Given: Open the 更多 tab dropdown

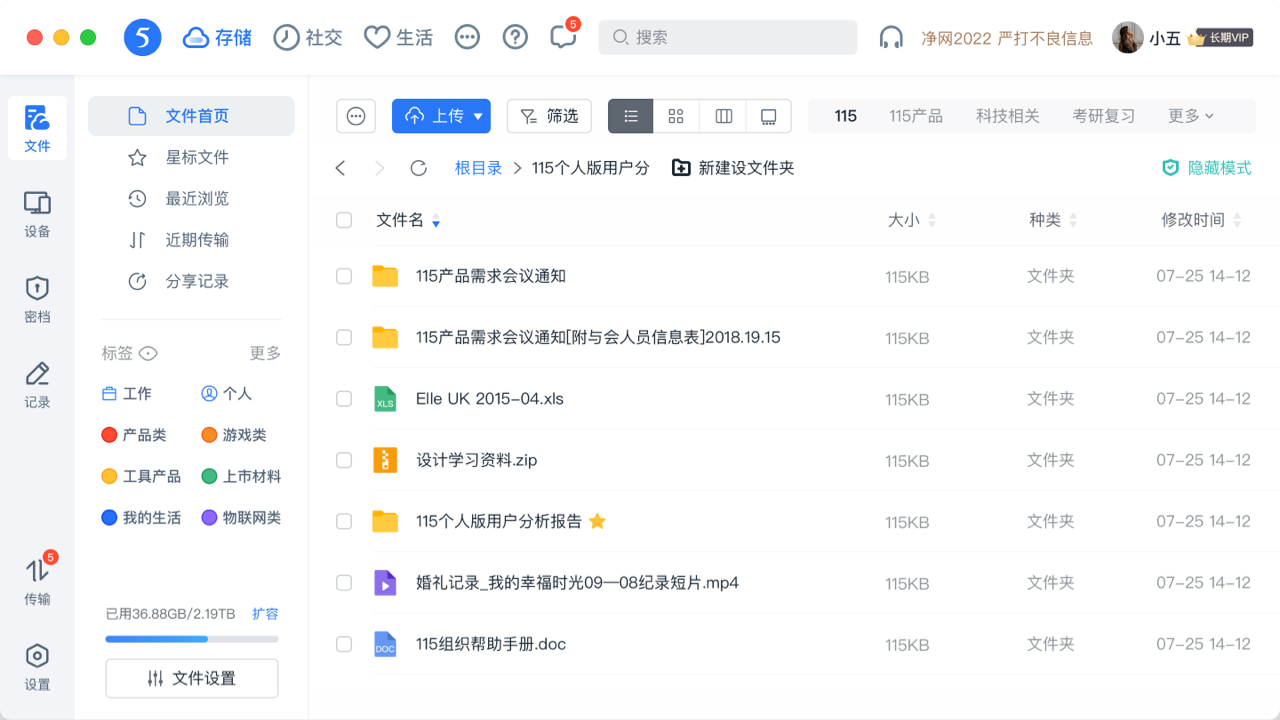Looking at the screenshot, I should [1190, 115].
